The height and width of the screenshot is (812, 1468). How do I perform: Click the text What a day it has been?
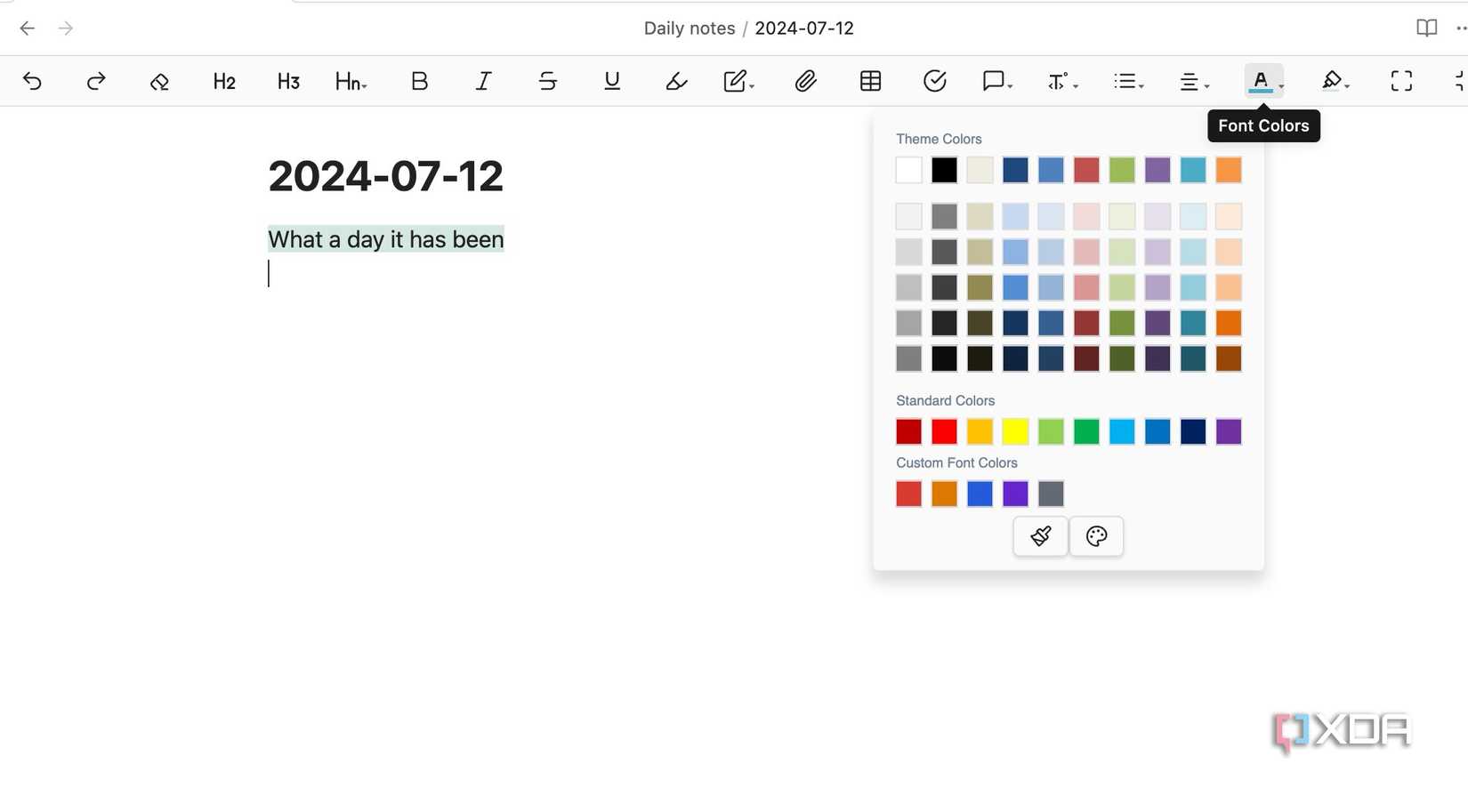386,239
